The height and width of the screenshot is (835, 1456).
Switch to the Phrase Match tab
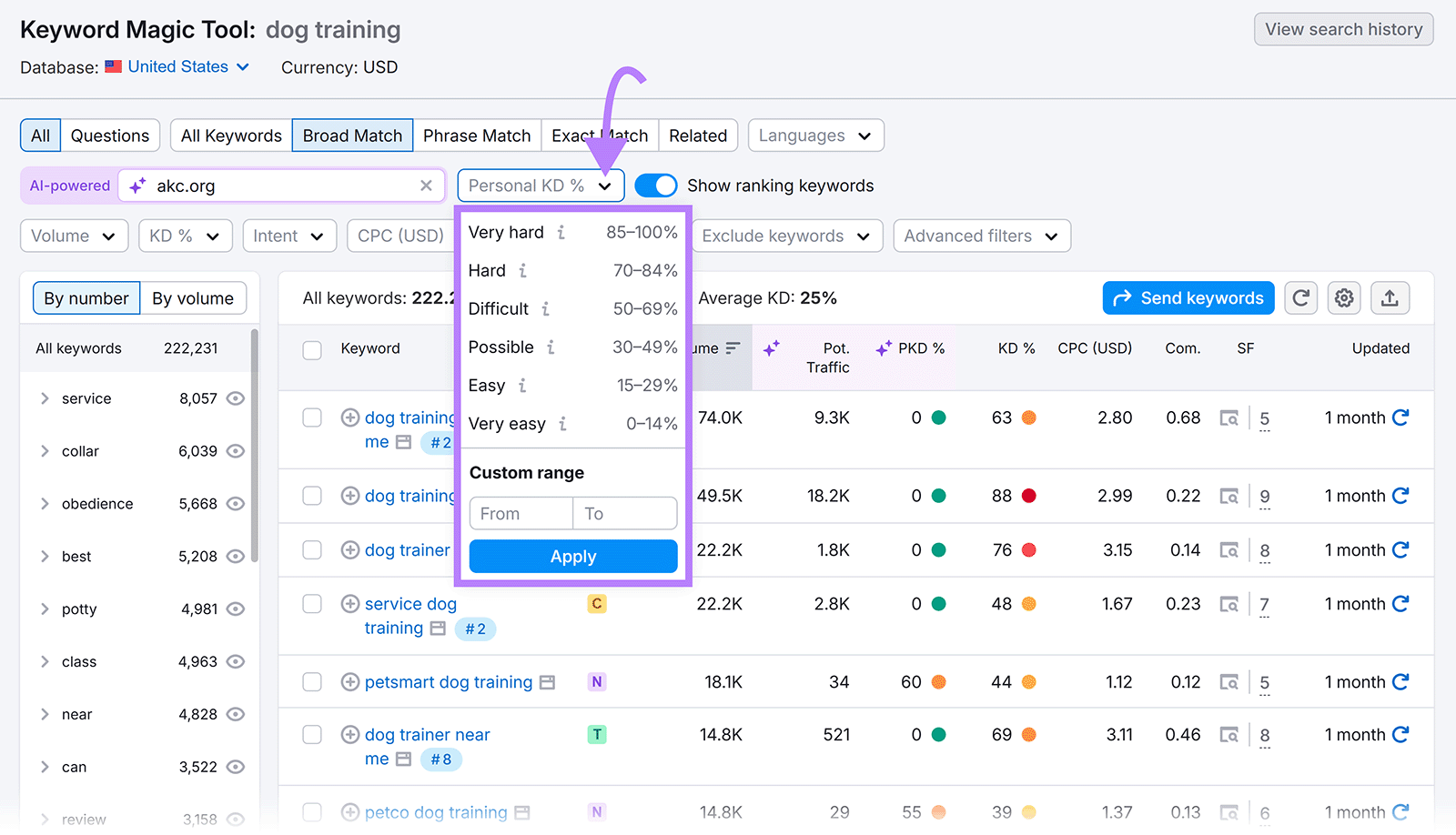pos(477,135)
